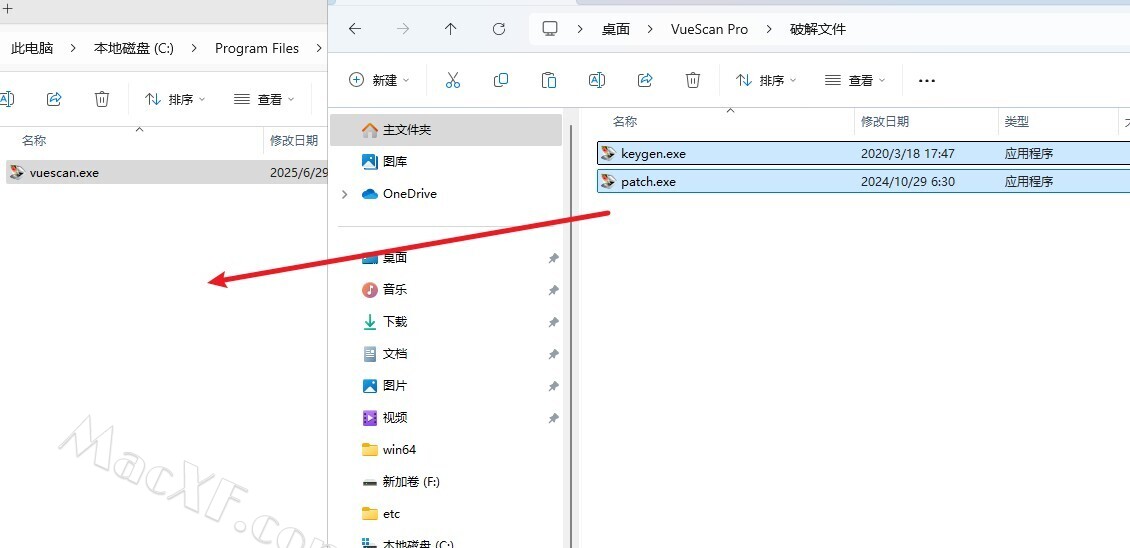Select patch.exe file in right window
1130x548 pixels.
pyautogui.click(x=863, y=182)
